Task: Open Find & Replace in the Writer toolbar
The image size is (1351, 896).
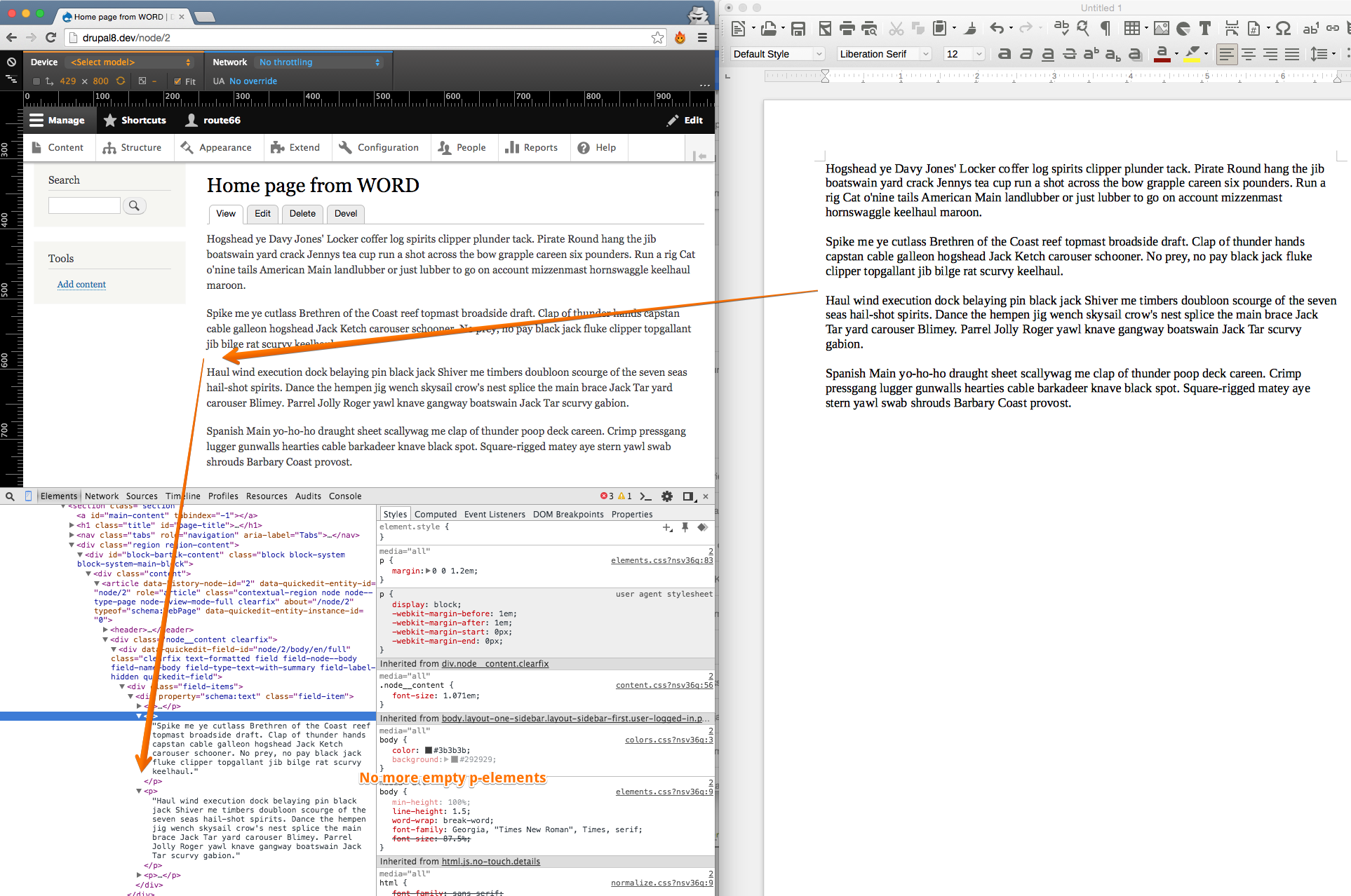Action: [x=1082, y=29]
